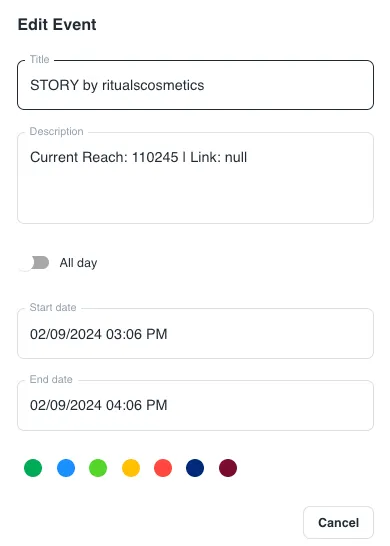Screen dimensions: 390x546
Task: Choose the blue color dot
Action: [x=66, y=468]
